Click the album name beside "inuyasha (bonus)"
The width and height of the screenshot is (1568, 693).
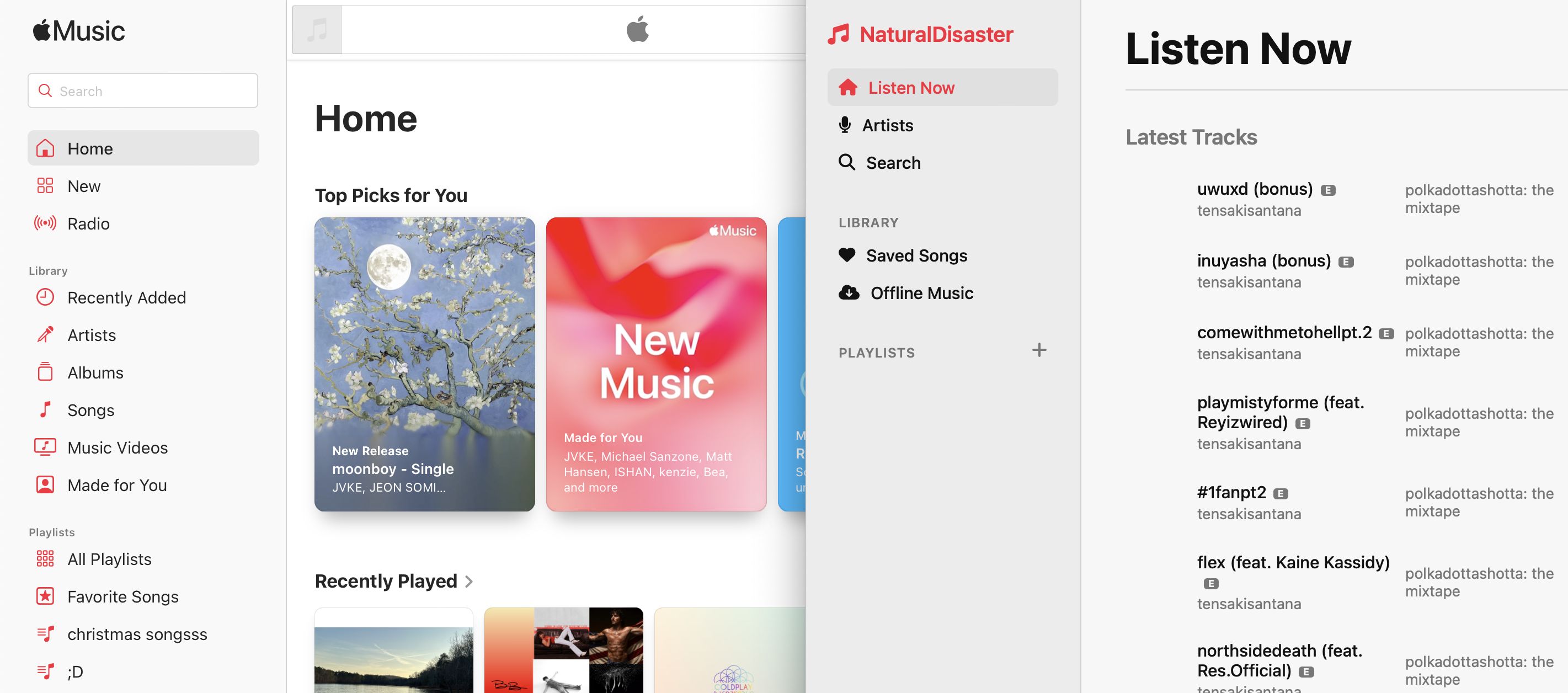click(1479, 270)
